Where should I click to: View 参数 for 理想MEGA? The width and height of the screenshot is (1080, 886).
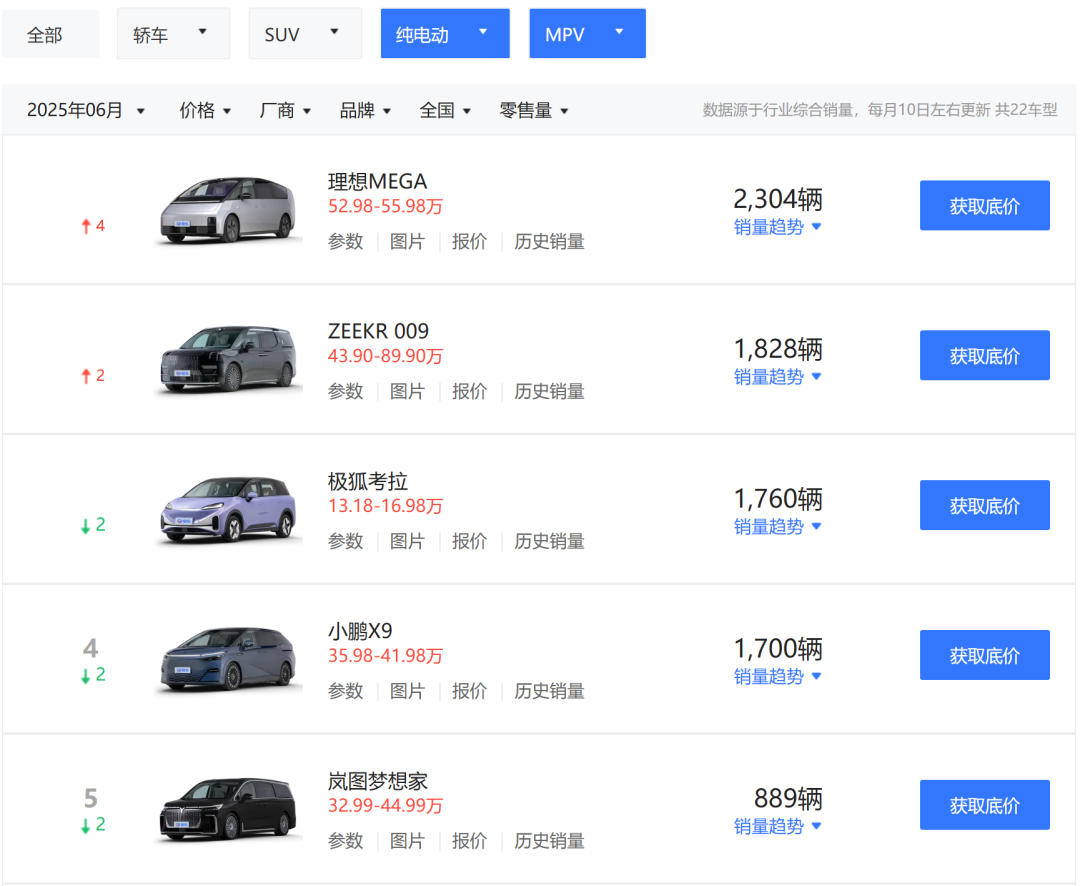[346, 242]
